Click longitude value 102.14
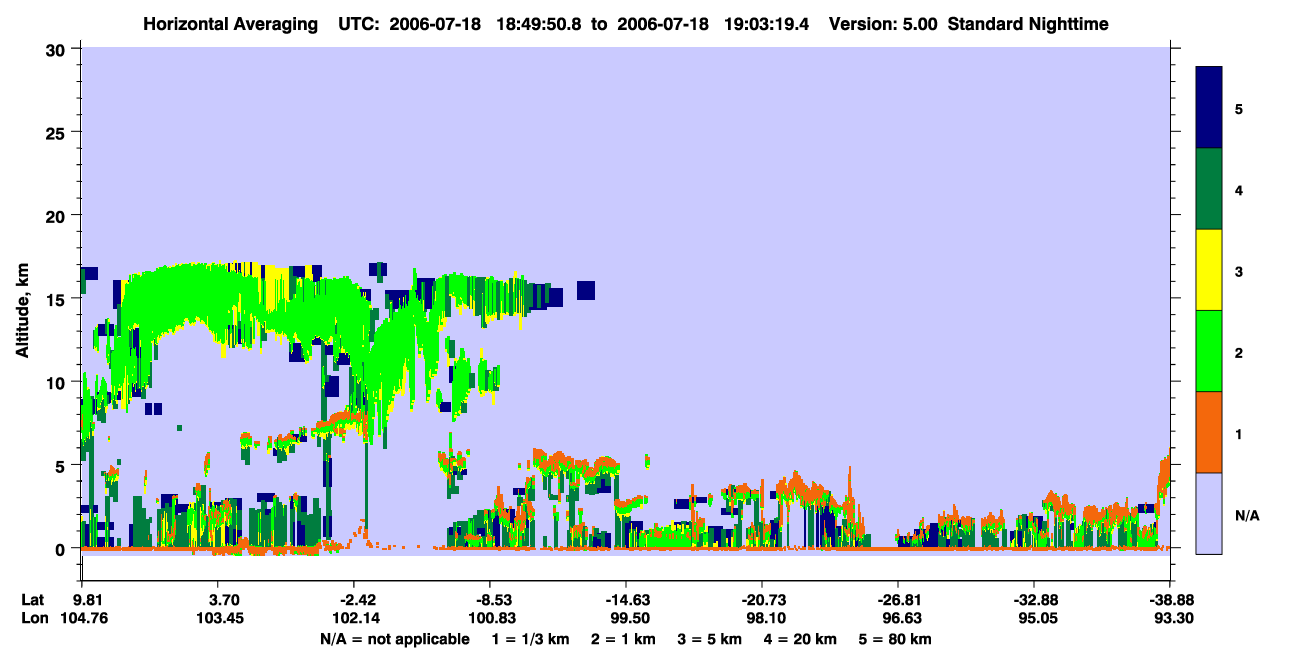Image resolution: width=1300 pixels, height=667 pixels. pyautogui.click(x=358, y=618)
